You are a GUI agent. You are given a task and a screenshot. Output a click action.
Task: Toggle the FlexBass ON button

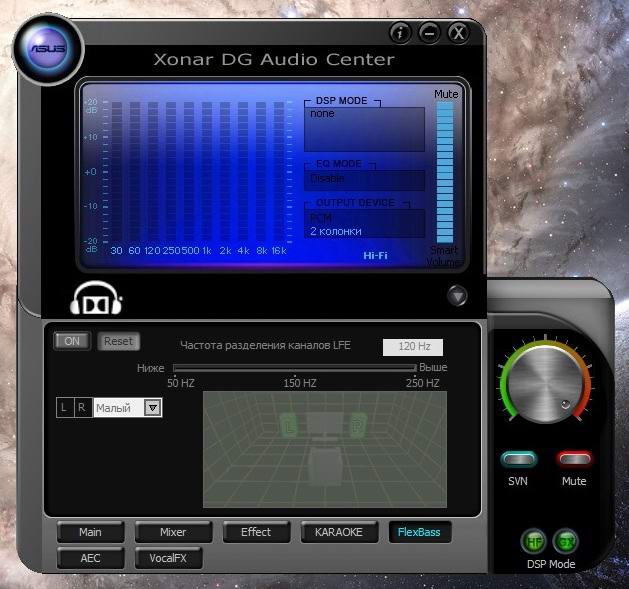point(71,341)
